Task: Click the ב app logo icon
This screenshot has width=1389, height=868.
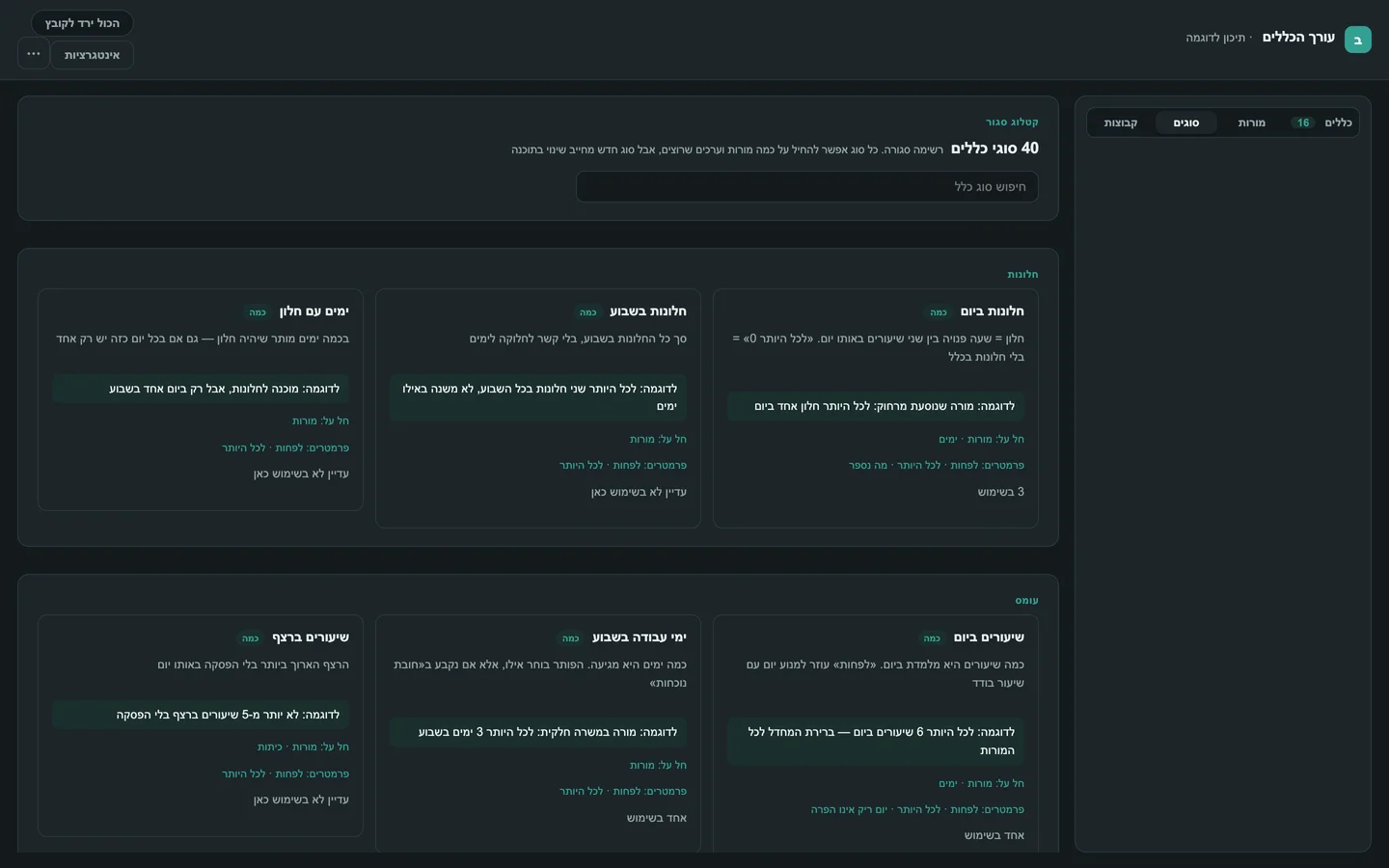Action: point(1357,40)
